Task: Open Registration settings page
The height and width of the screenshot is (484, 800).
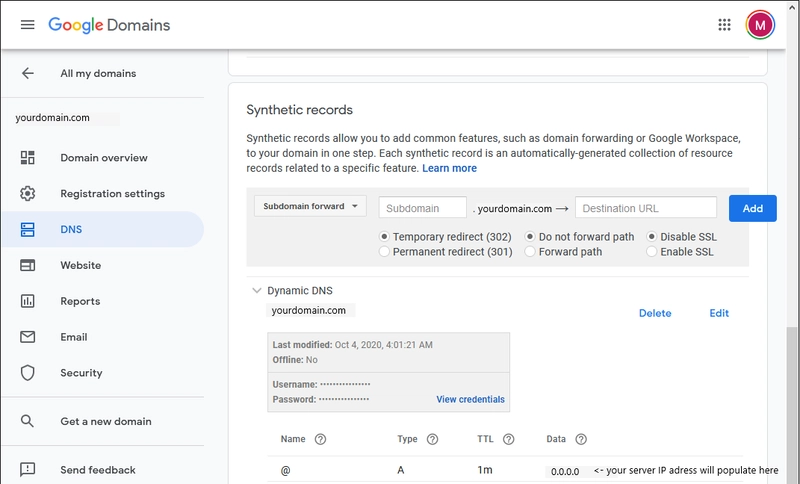Action: (x=112, y=194)
